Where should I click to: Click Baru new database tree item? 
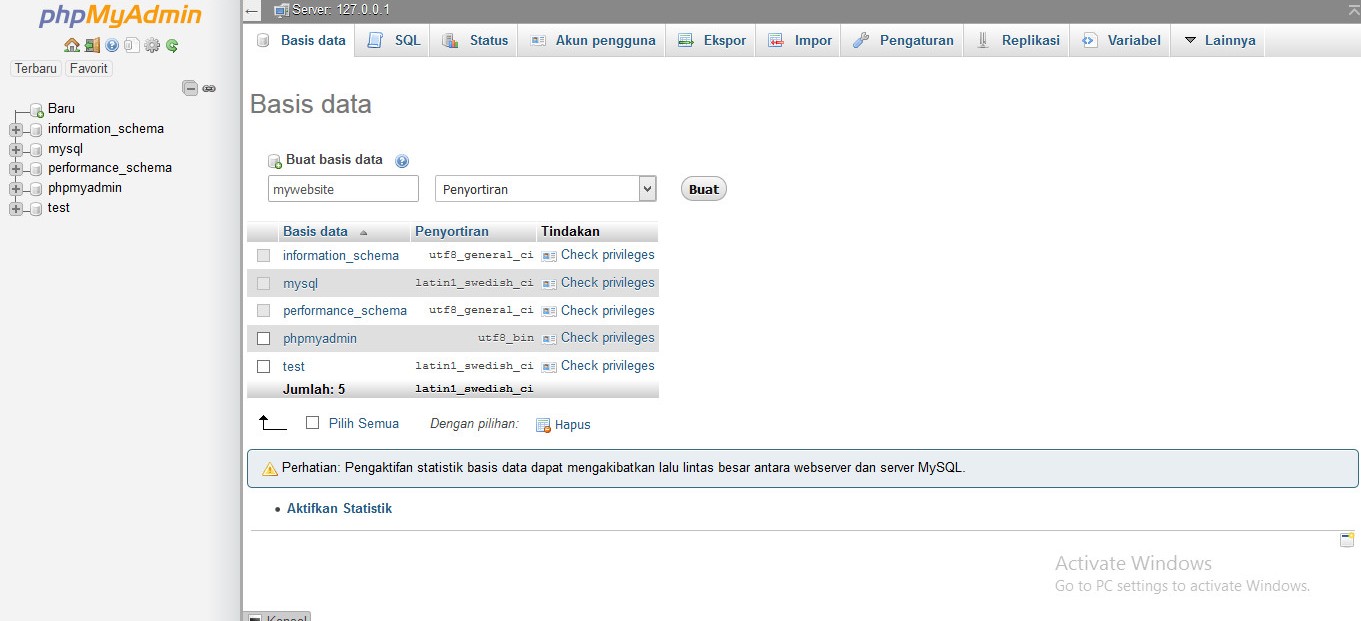(x=61, y=109)
